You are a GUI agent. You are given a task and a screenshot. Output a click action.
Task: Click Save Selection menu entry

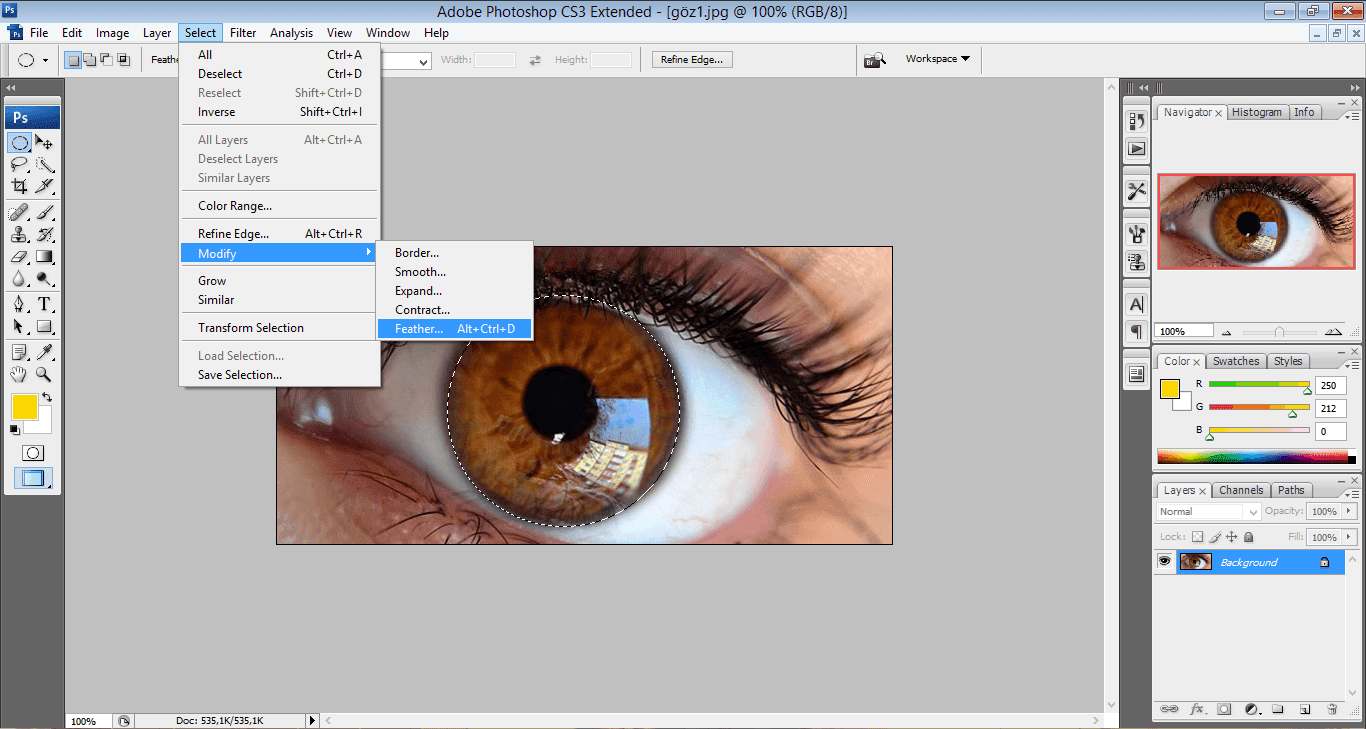coord(239,375)
